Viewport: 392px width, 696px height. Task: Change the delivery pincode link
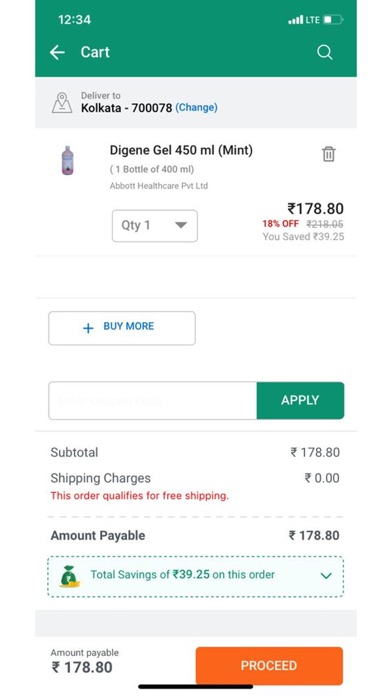pyautogui.click(x=196, y=107)
